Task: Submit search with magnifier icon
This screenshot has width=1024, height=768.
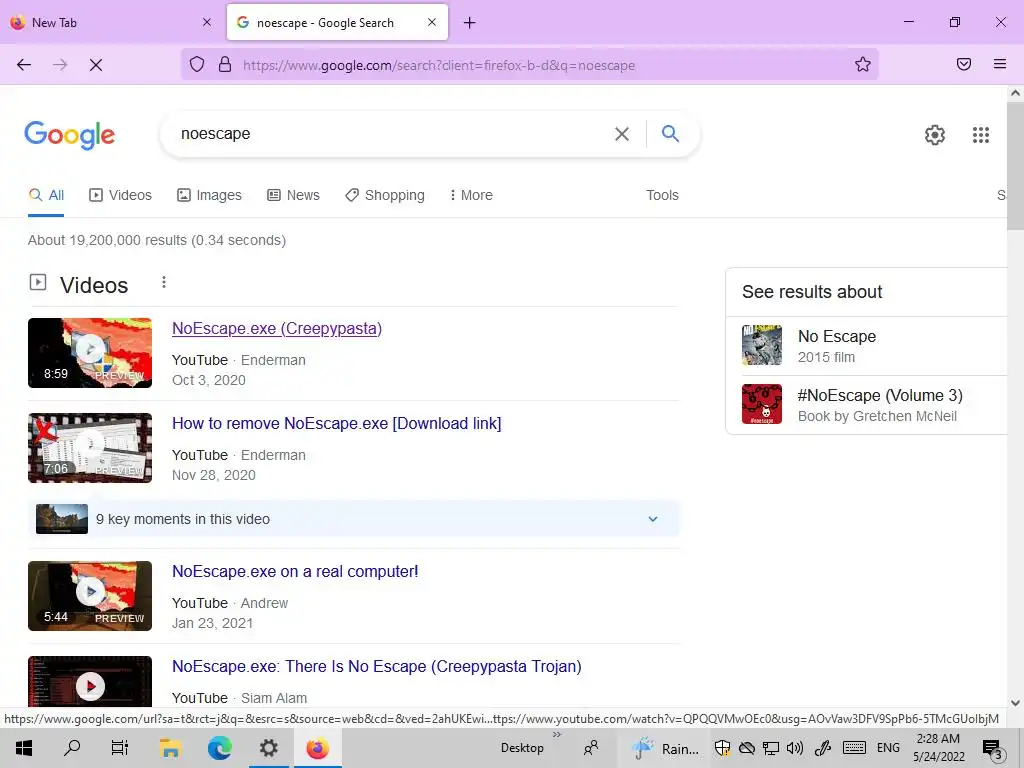Action: click(670, 134)
